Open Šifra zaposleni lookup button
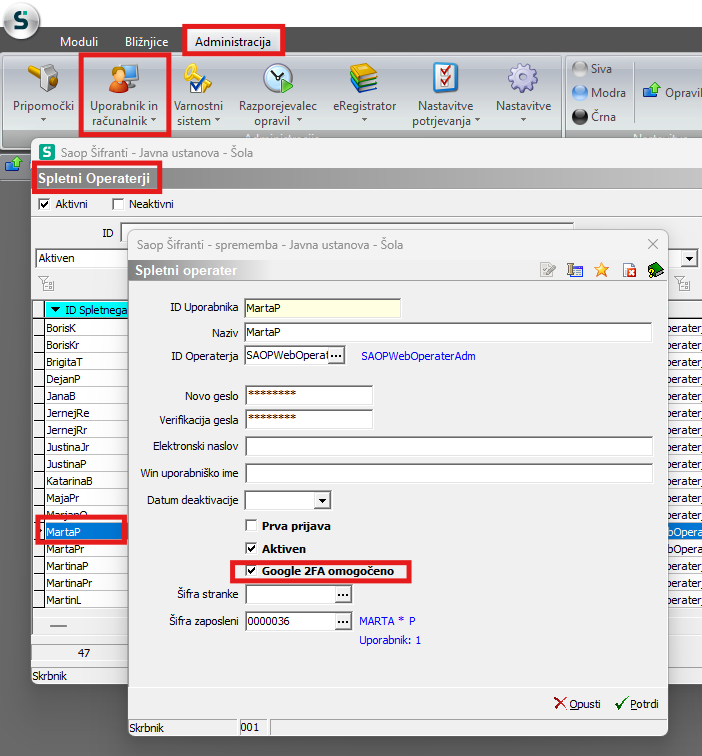The width and height of the screenshot is (702, 756). point(343,621)
